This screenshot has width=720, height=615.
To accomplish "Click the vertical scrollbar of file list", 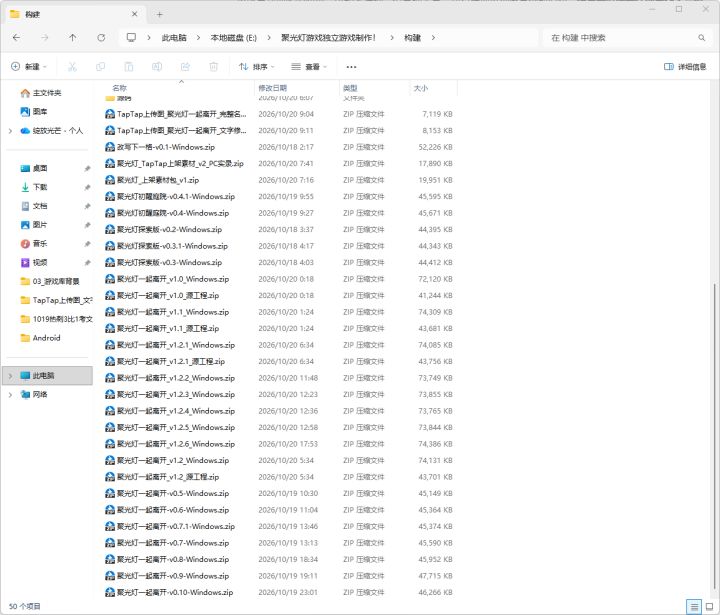I will pos(714,436).
